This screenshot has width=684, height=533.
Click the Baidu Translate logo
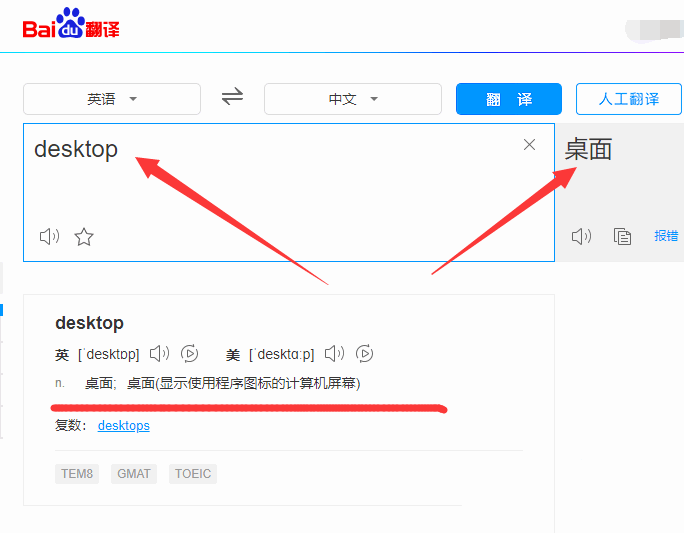tap(71, 24)
